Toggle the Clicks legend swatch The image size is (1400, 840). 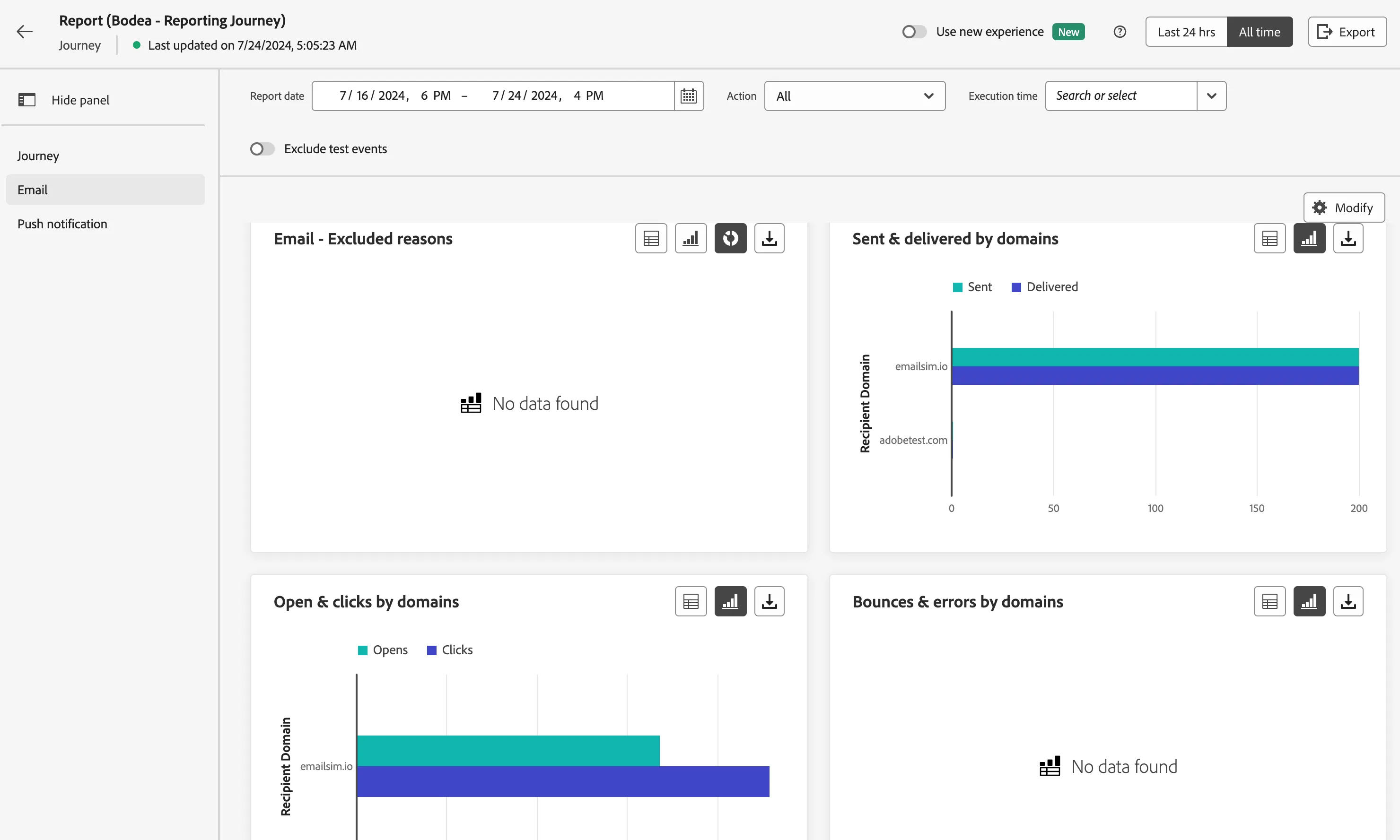pos(431,650)
